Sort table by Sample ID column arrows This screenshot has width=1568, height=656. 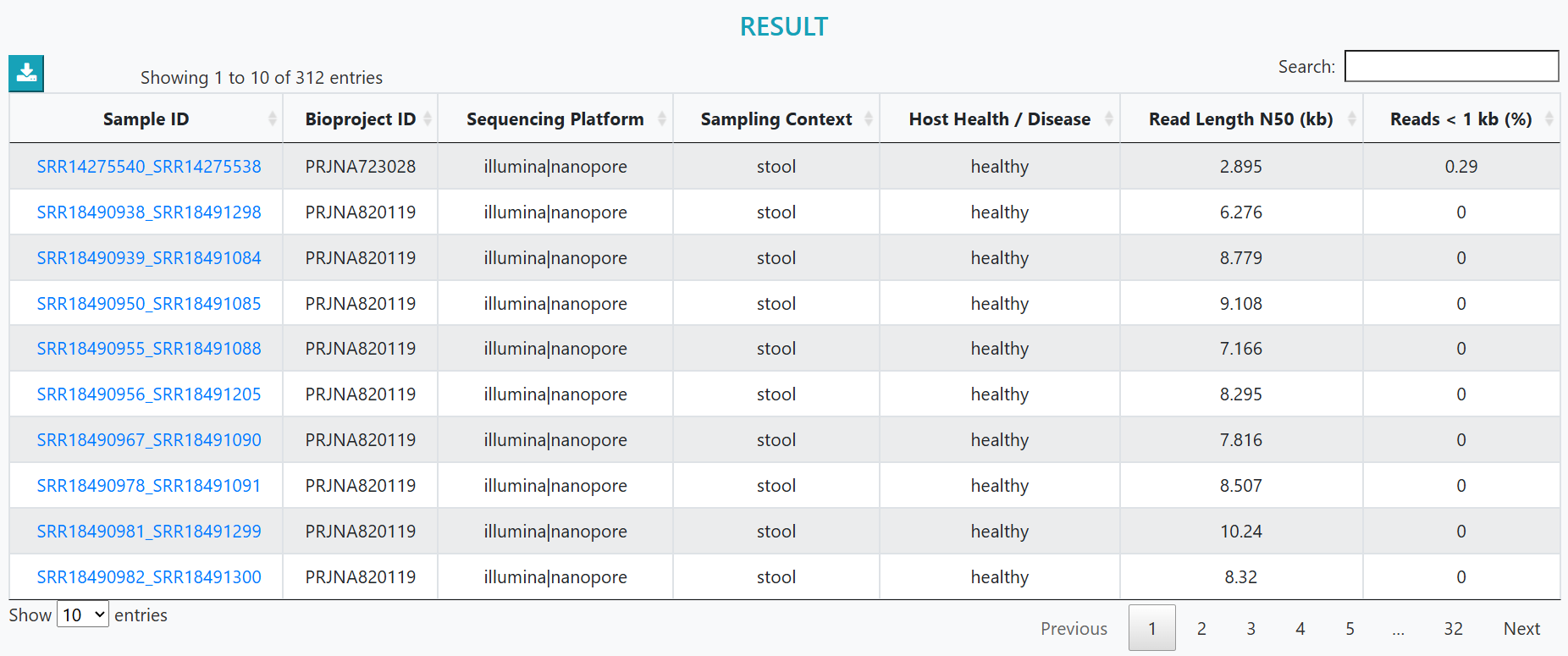click(x=272, y=119)
